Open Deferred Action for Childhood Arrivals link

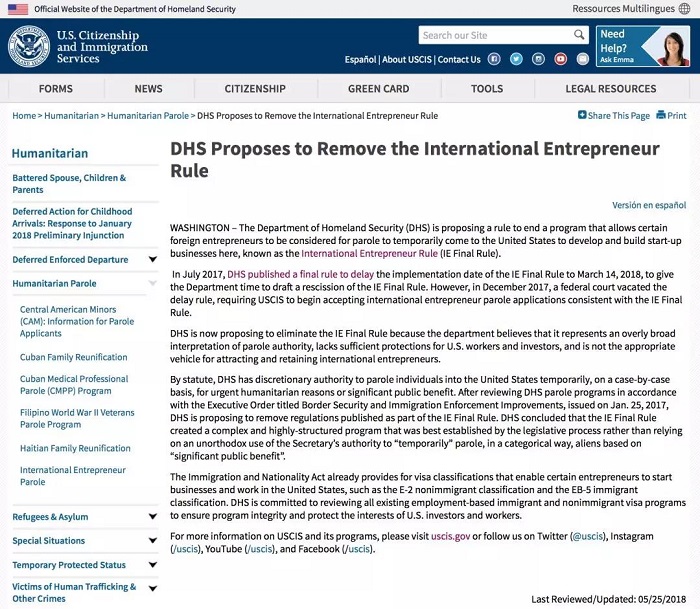(72, 223)
